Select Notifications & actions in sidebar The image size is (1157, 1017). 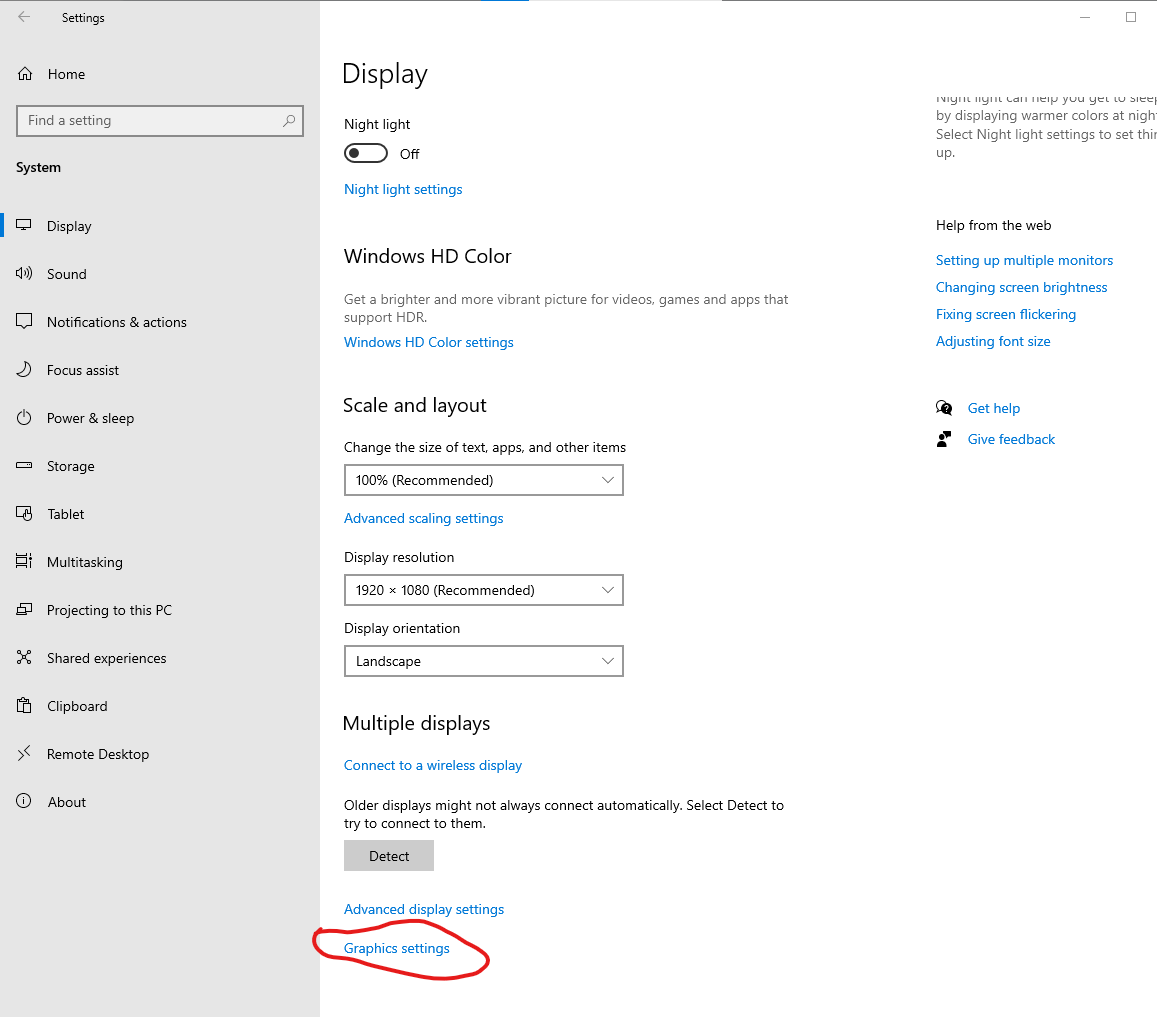[x=116, y=322]
